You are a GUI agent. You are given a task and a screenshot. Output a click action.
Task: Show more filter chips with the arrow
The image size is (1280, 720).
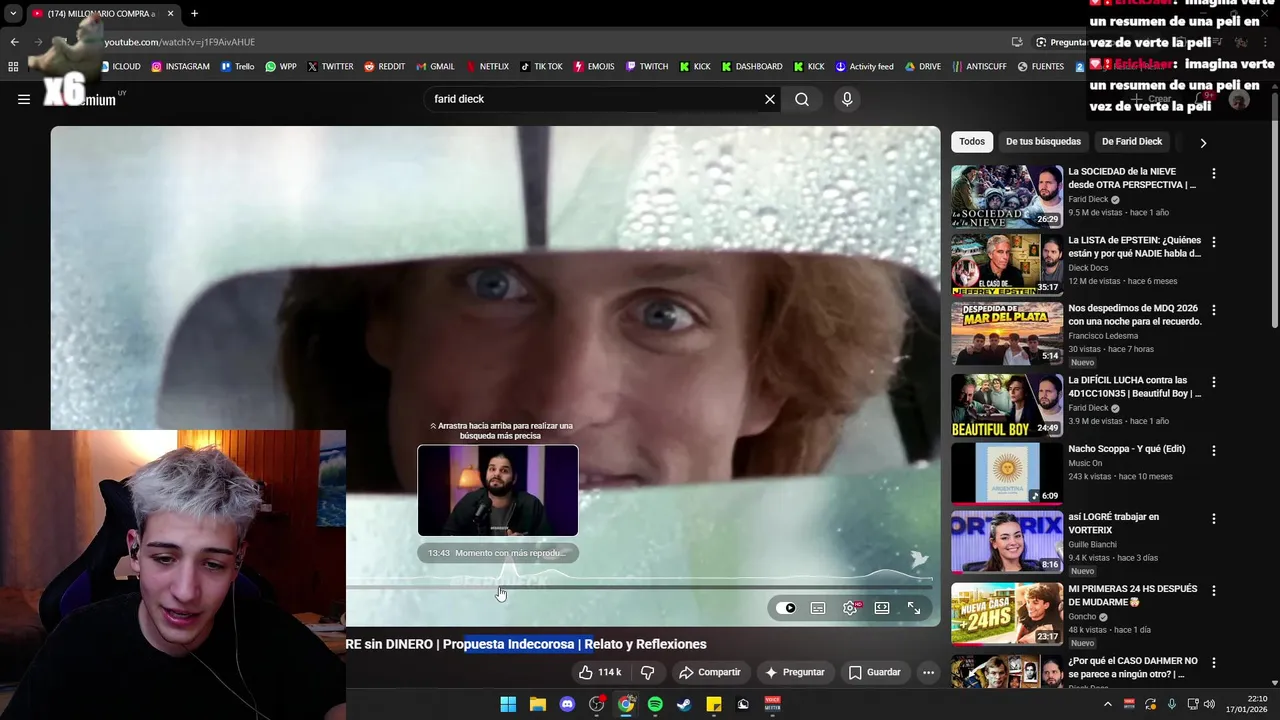pyautogui.click(x=1203, y=143)
